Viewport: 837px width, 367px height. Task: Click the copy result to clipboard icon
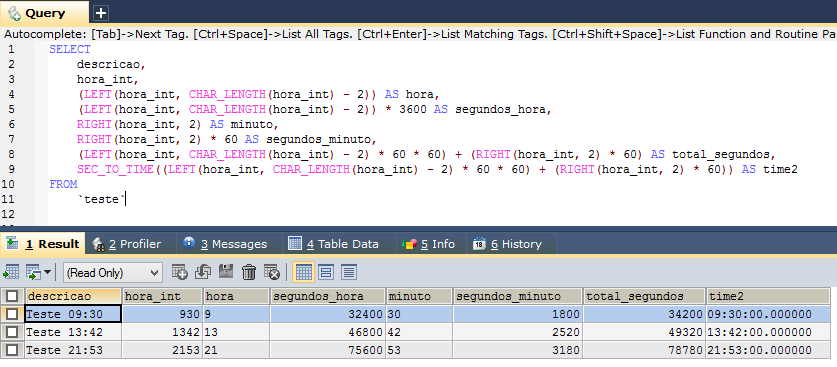coord(33,273)
